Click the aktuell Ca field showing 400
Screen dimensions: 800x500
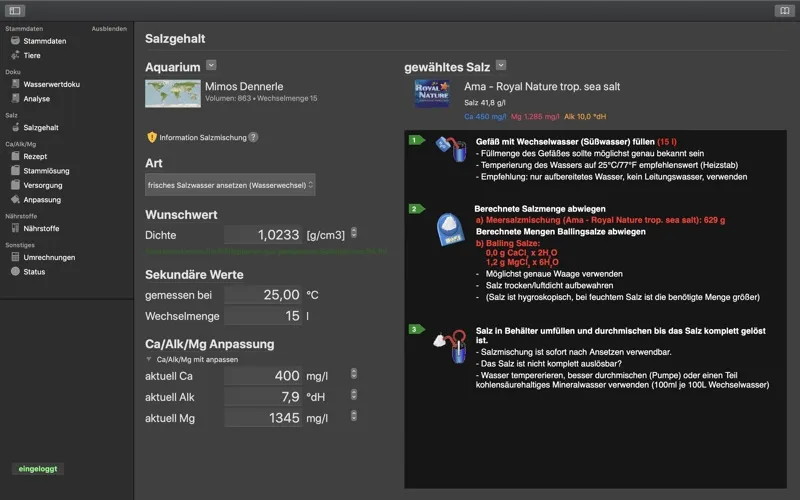(263, 376)
